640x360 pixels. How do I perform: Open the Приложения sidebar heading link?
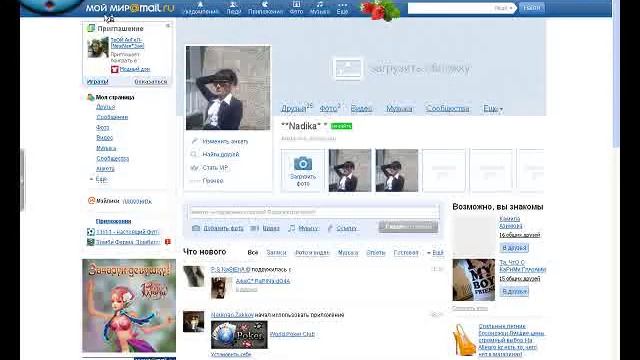click(x=113, y=221)
